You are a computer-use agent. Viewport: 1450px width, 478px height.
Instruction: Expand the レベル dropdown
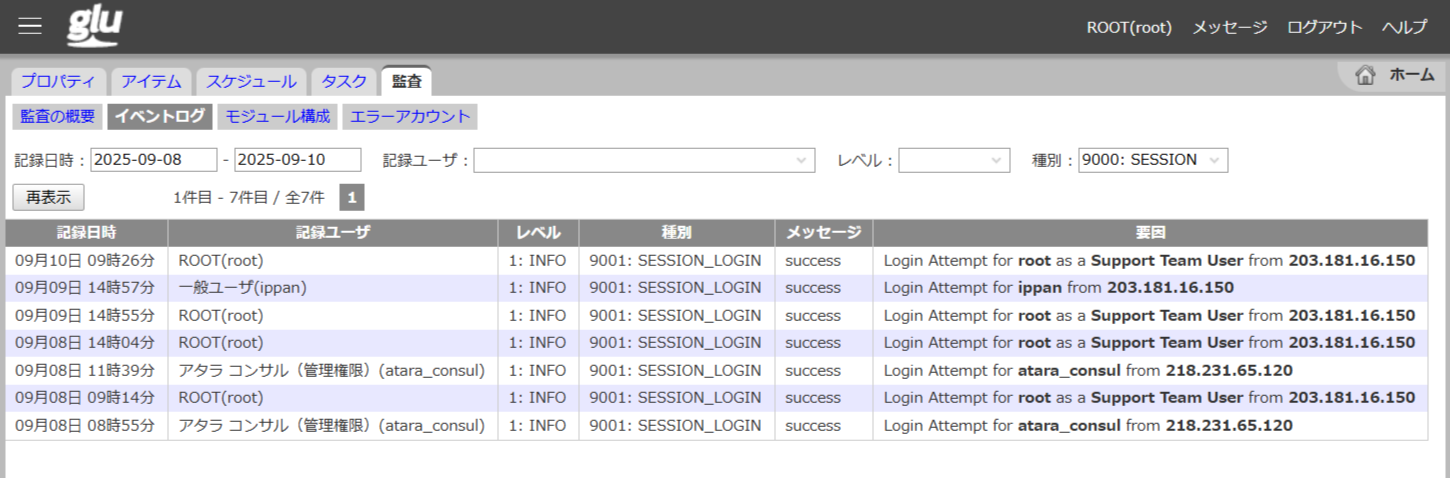coord(954,160)
